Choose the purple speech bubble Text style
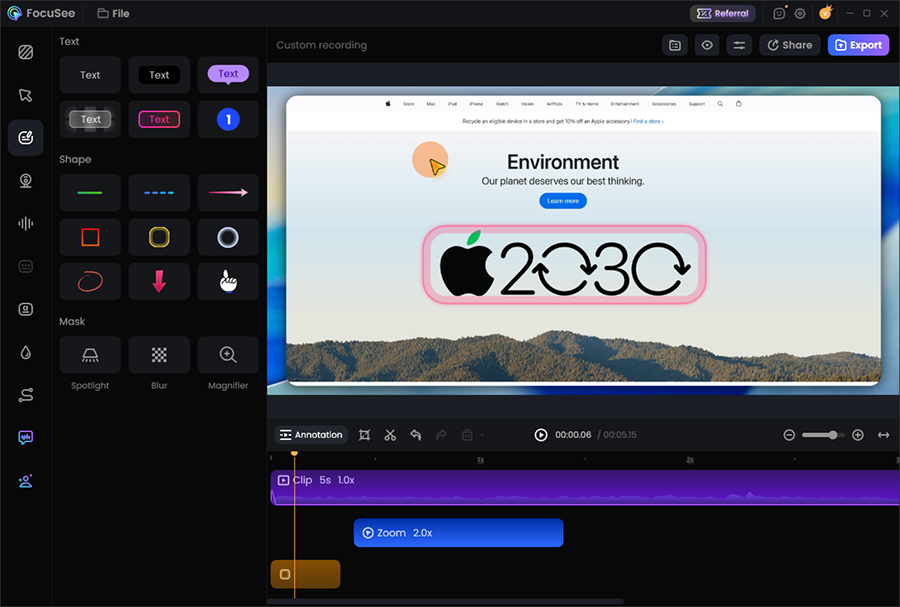Image resolution: width=900 pixels, height=607 pixels. tap(228, 75)
